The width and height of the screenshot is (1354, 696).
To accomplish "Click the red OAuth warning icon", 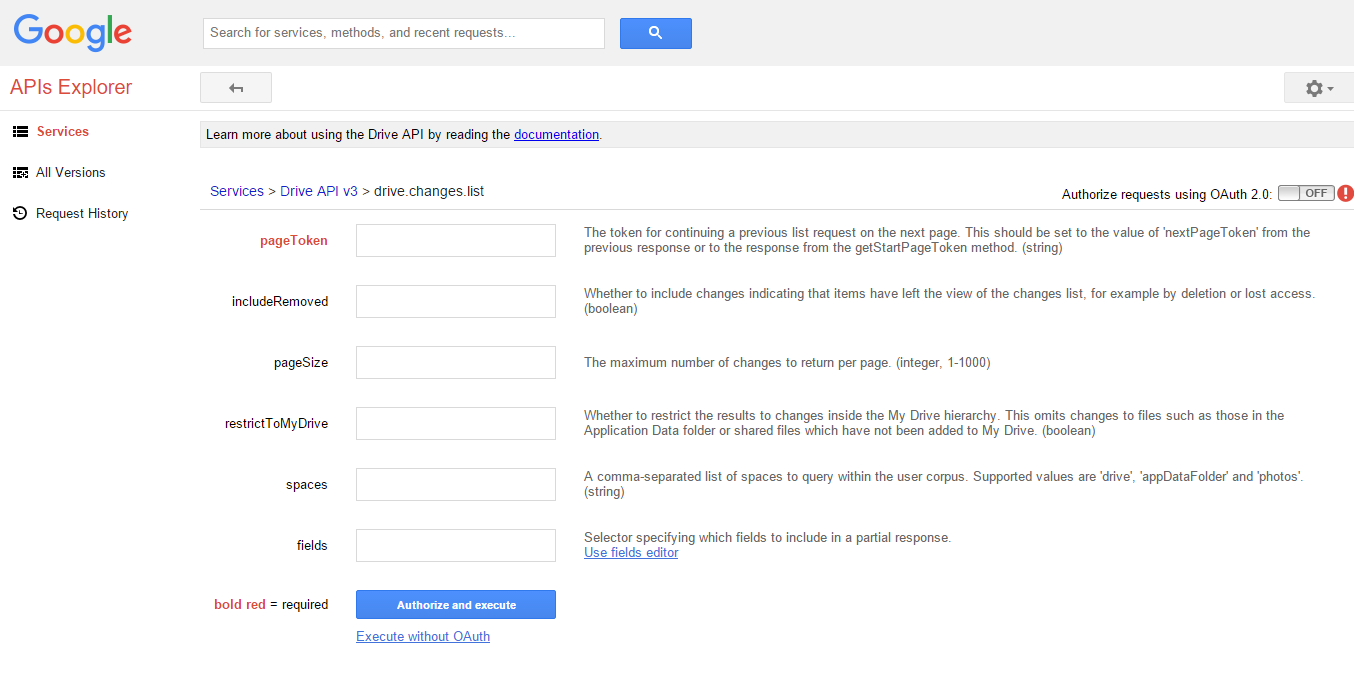I will 1345,193.
